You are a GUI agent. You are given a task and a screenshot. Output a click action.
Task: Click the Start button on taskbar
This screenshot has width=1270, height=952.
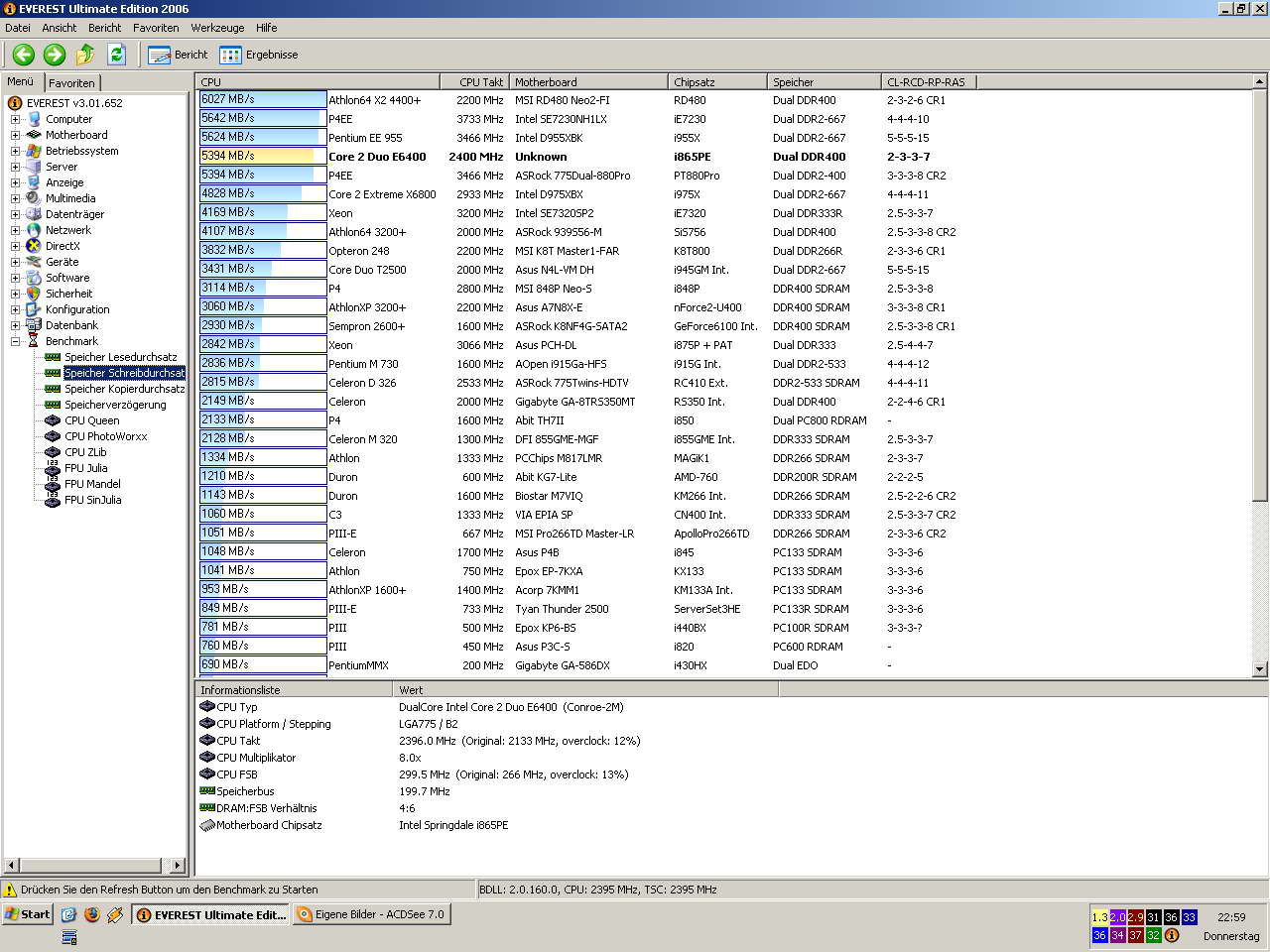(28, 914)
